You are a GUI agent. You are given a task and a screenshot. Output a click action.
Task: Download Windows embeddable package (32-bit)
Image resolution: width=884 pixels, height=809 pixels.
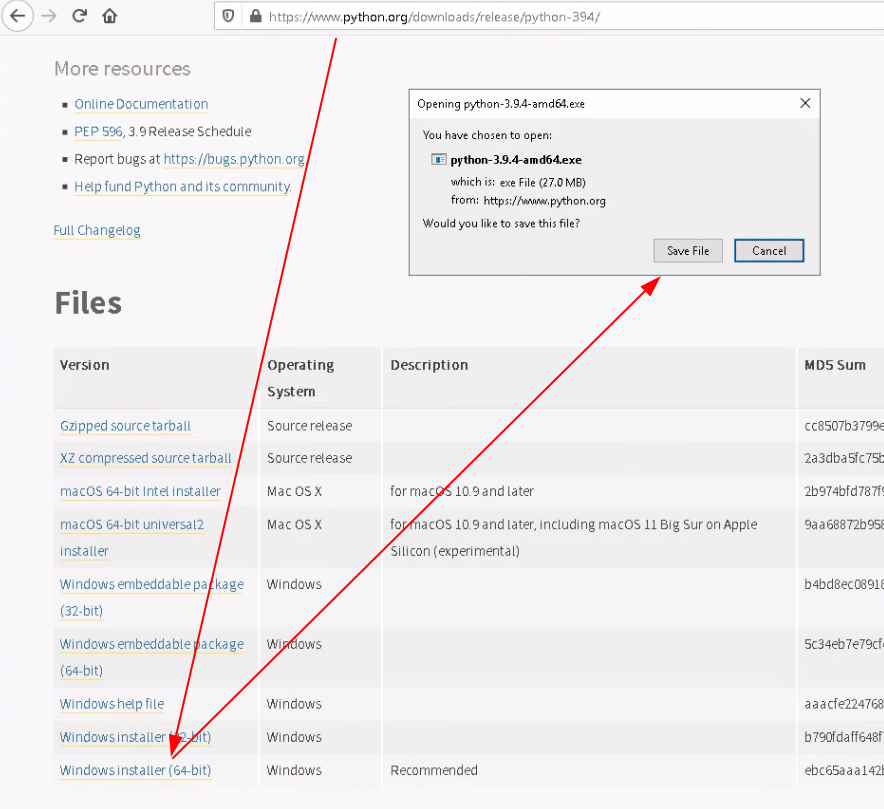152,598
